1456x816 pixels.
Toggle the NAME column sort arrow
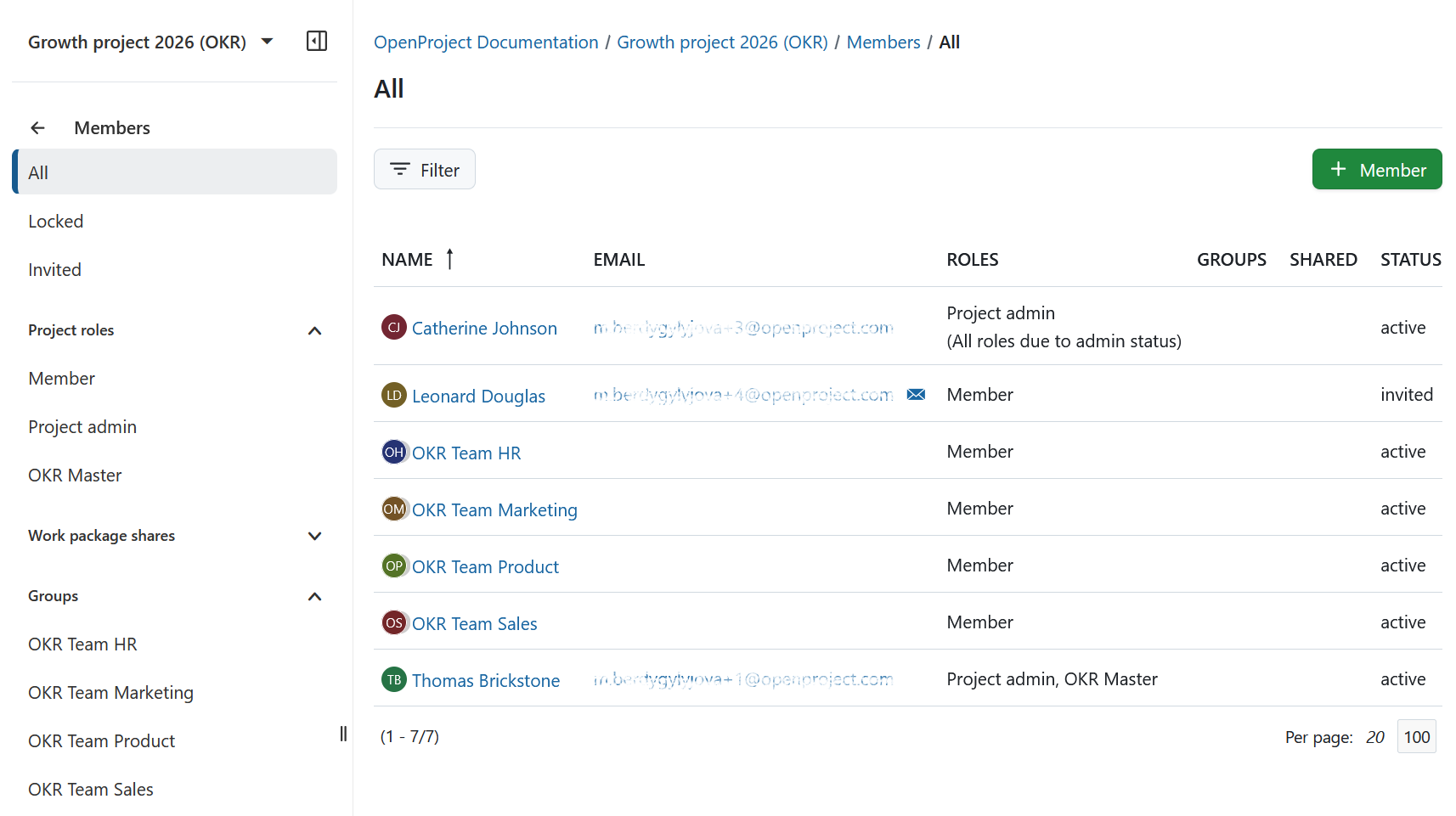(x=449, y=259)
